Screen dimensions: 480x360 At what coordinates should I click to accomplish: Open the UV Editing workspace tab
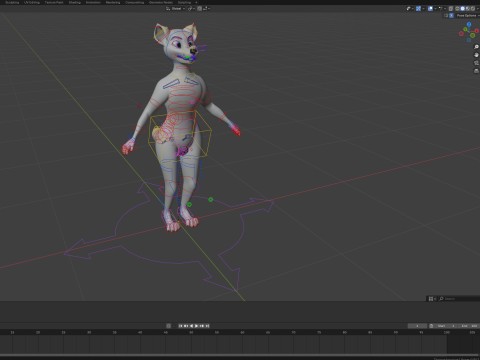point(32,2)
